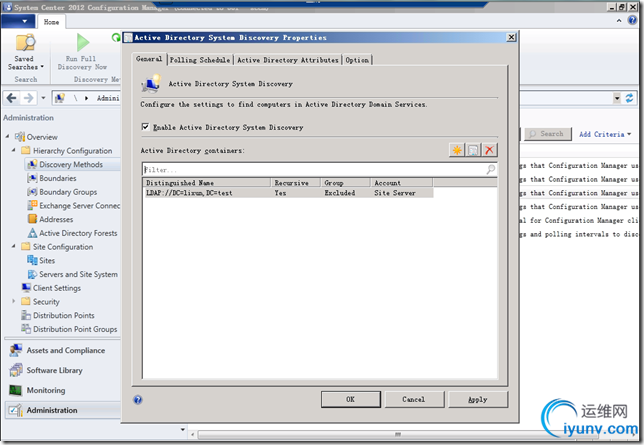This screenshot has height=445, width=644.
Task: Switch to the General tab
Action: tap(149, 59)
